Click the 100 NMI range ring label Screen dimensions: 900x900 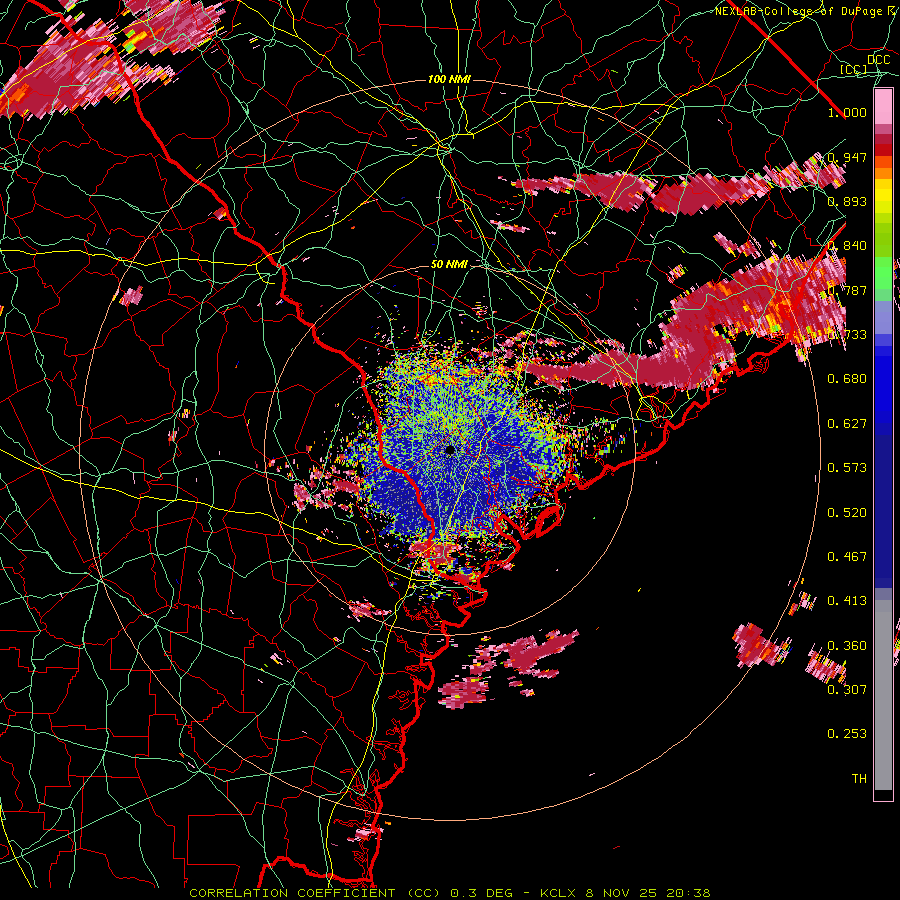pyautogui.click(x=449, y=79)
